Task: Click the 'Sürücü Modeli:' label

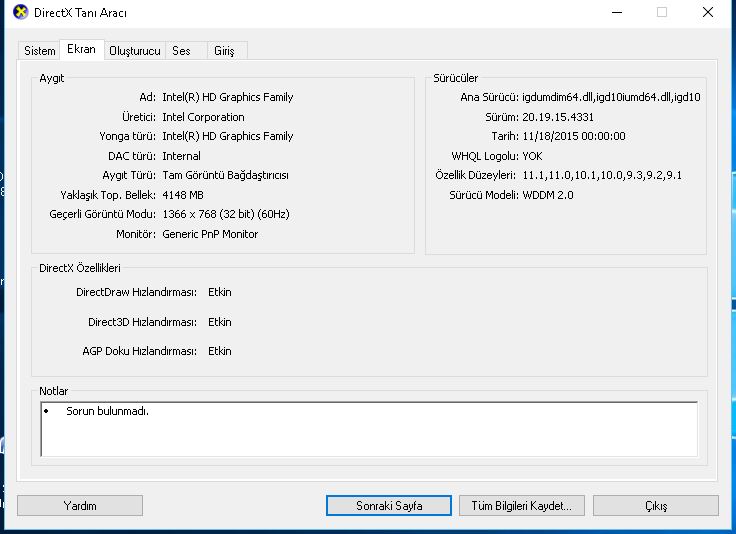Action: pos(484,195)
